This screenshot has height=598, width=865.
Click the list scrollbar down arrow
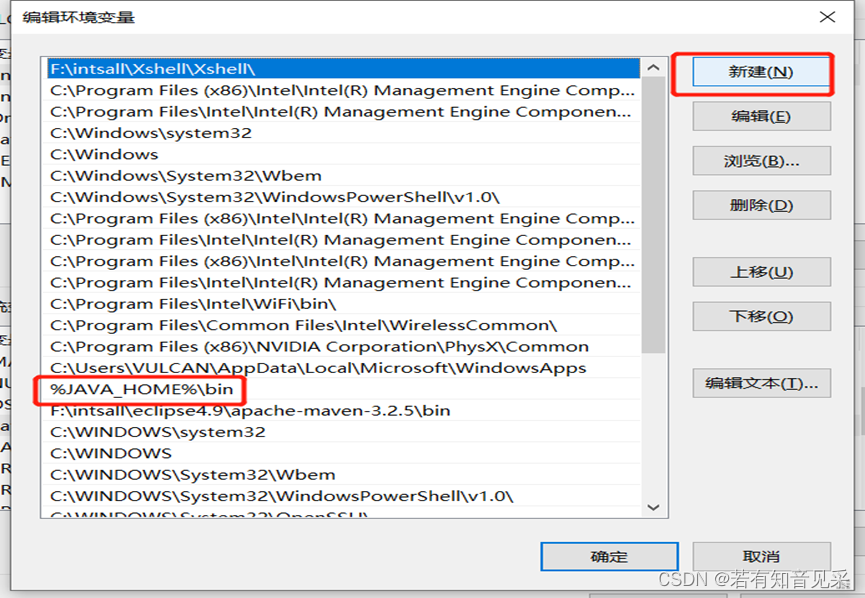click(x=654, y=507)
